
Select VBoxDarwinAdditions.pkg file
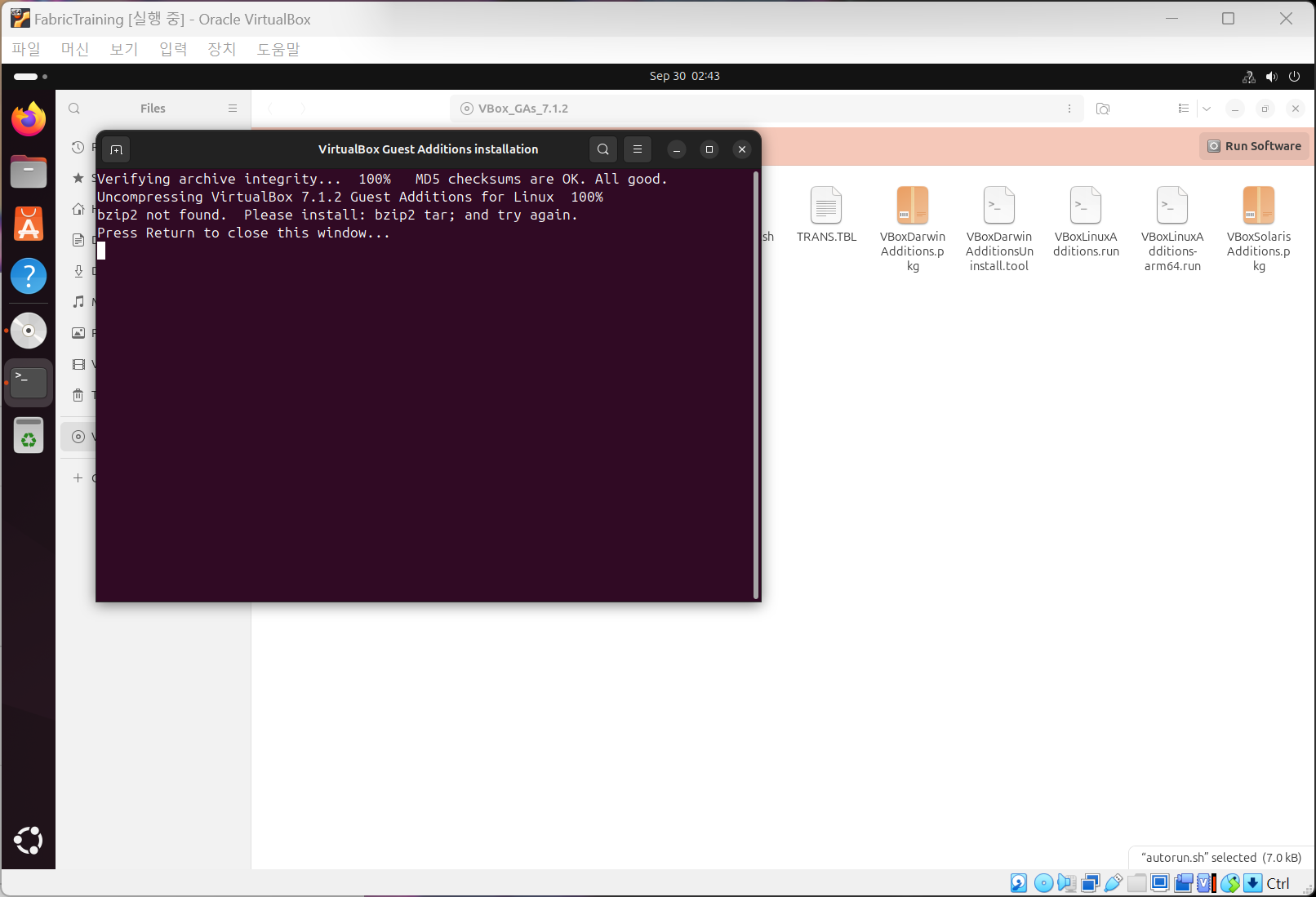click(913, 229)
